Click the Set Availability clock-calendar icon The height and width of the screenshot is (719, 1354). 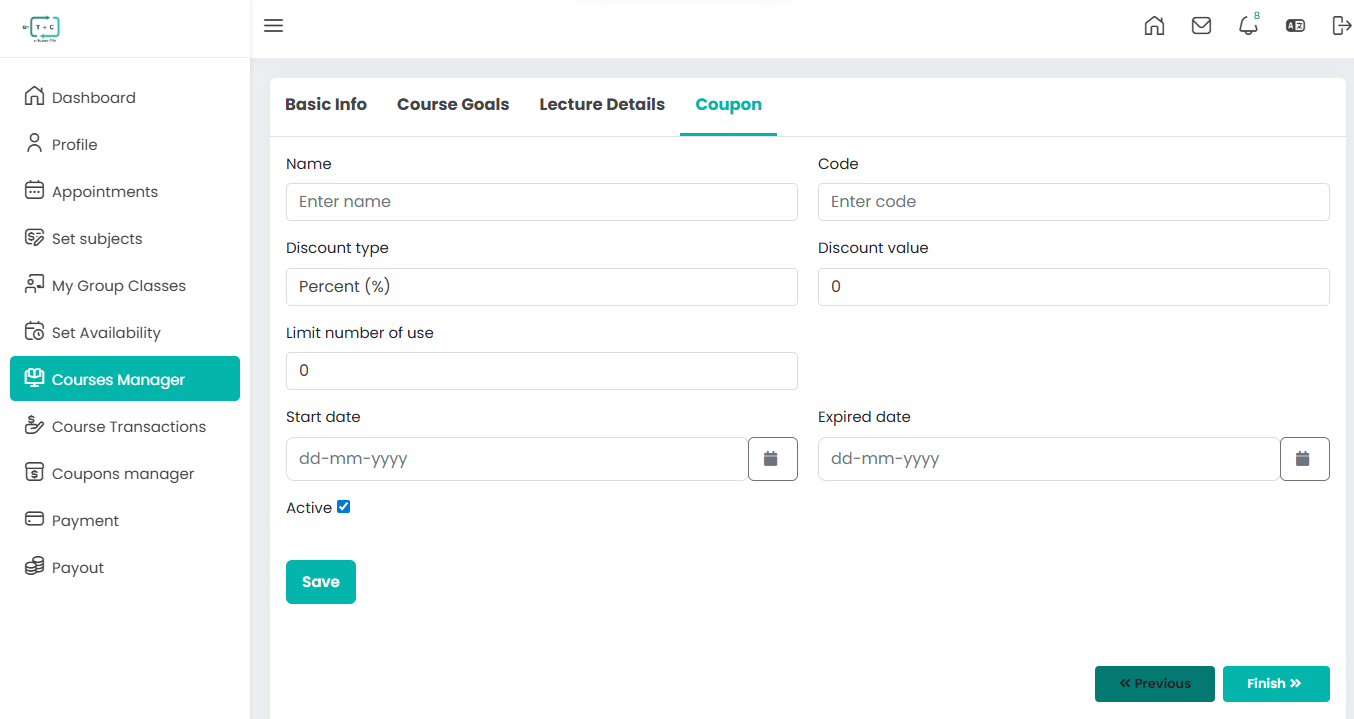34,331
